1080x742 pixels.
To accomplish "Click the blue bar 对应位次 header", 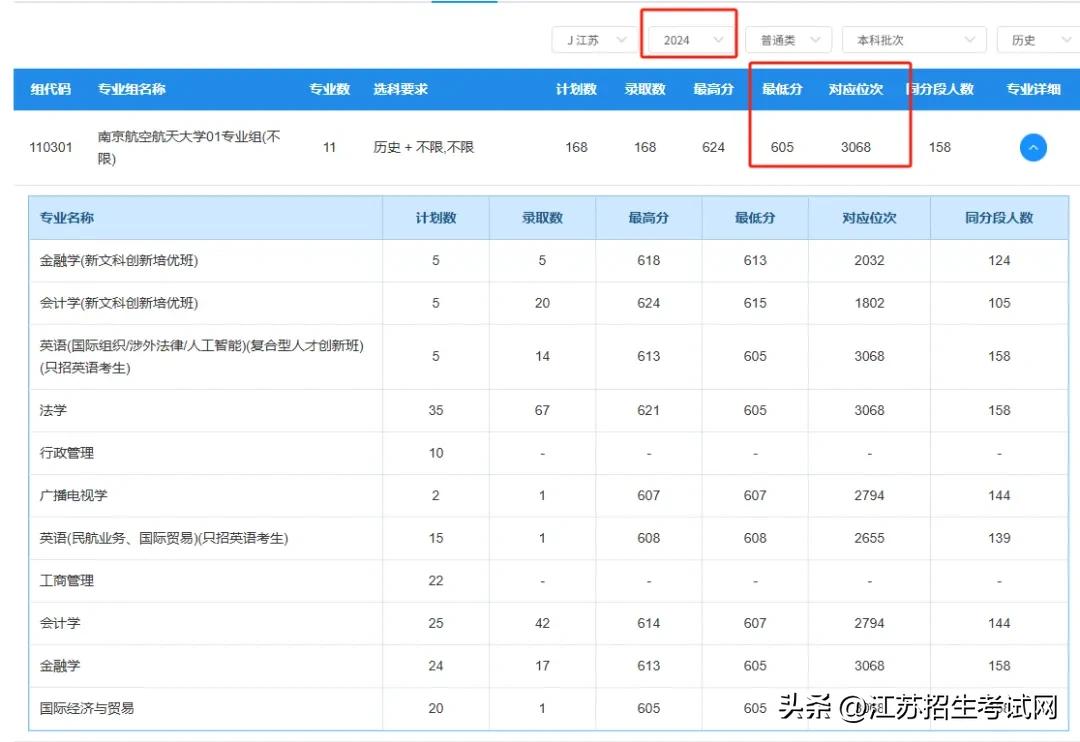I will coord(855,89).
